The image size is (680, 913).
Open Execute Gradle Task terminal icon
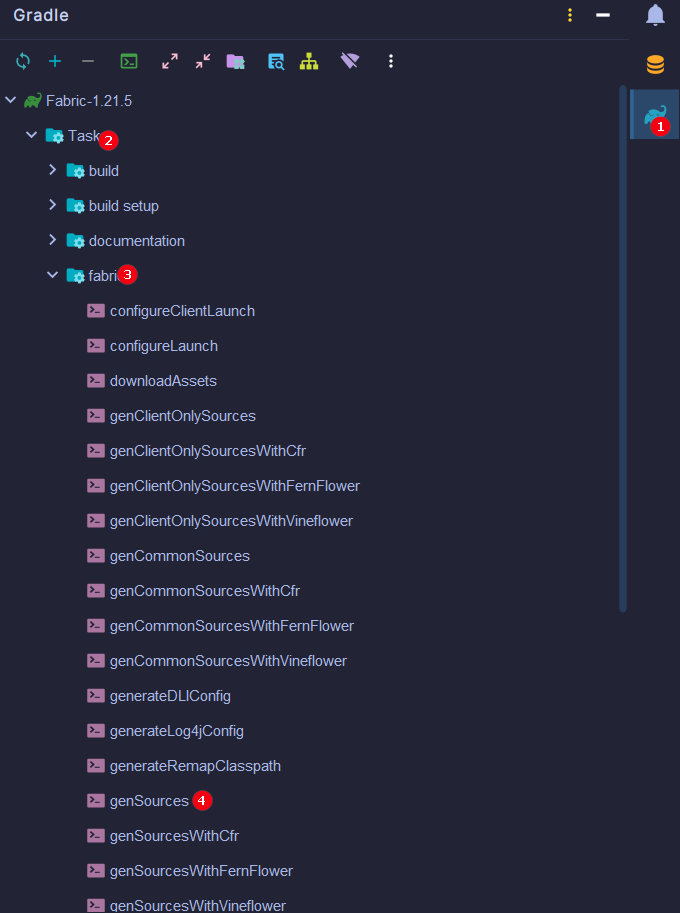tap(129, 61)
